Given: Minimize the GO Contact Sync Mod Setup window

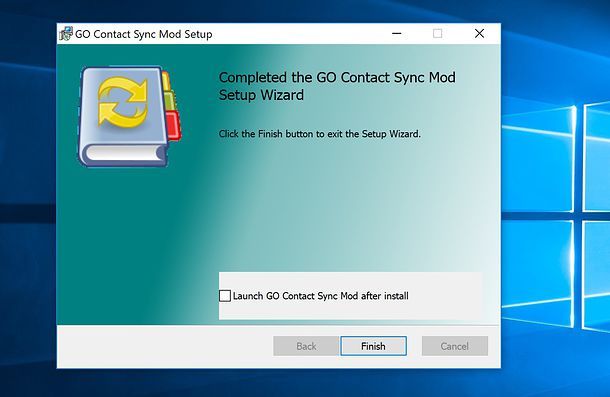Looking at the screenshot, I should 396,33.
